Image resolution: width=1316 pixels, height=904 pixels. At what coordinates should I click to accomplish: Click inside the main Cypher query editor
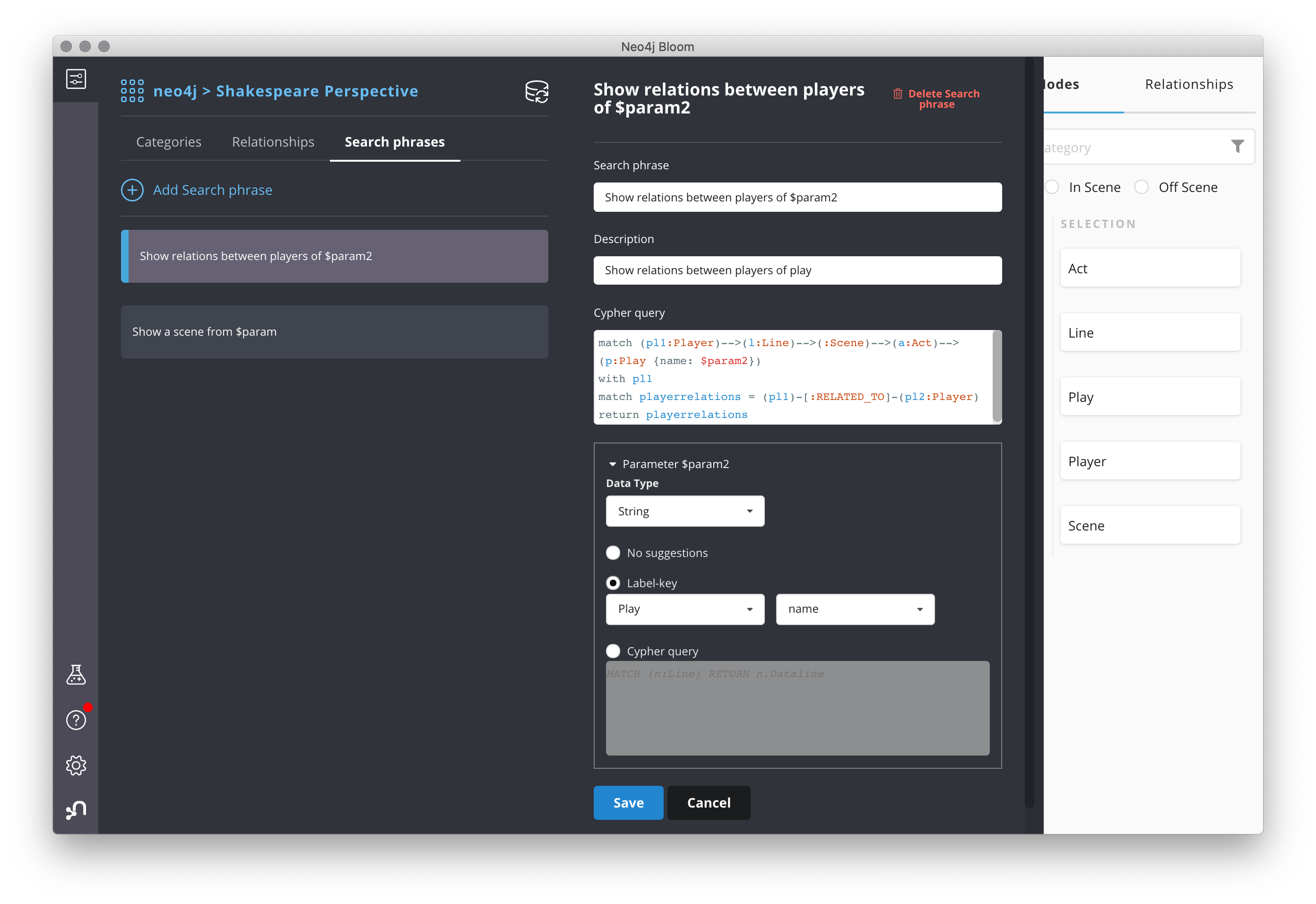click(x=793, y=377)
